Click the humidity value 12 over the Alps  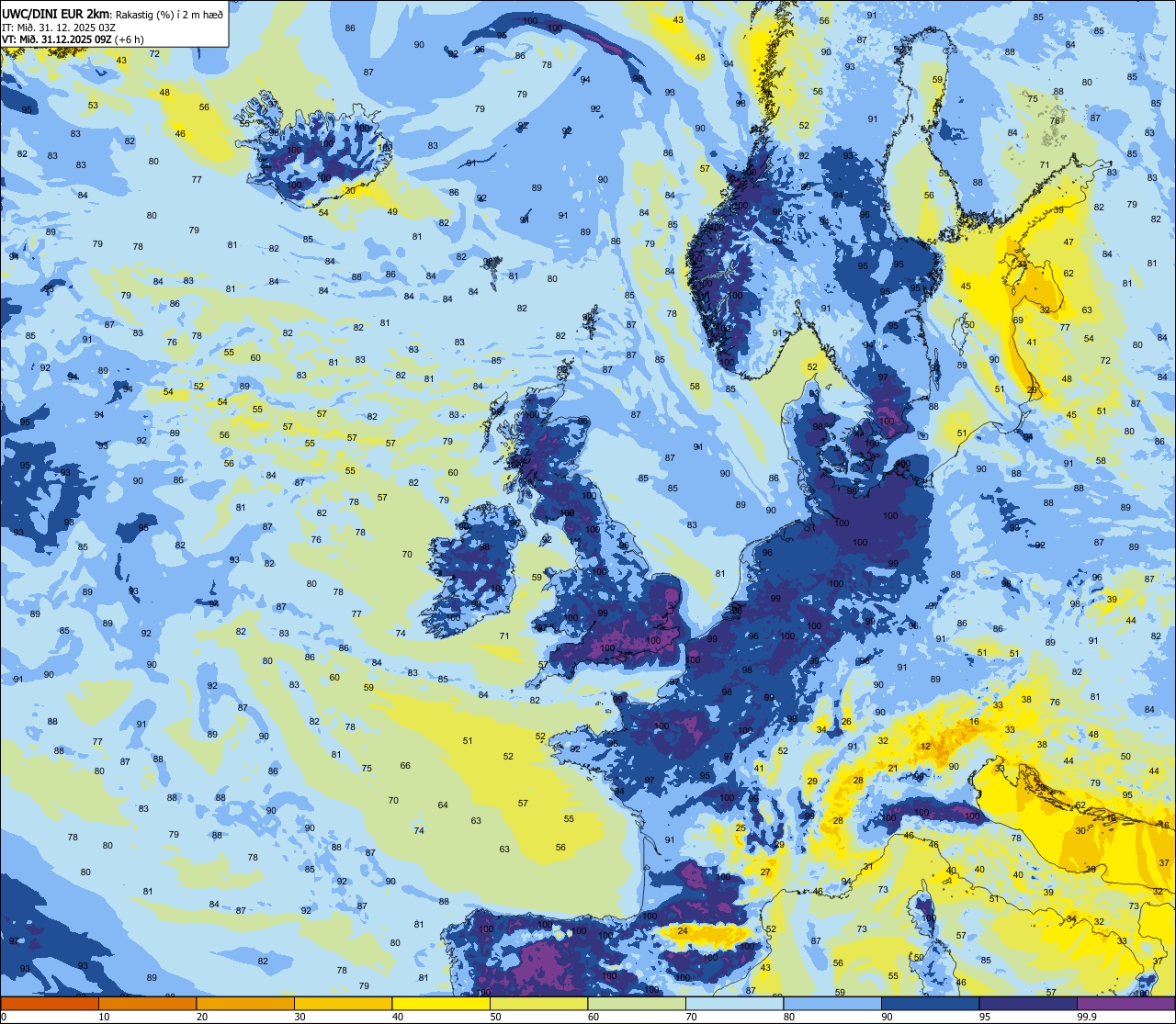926,746
